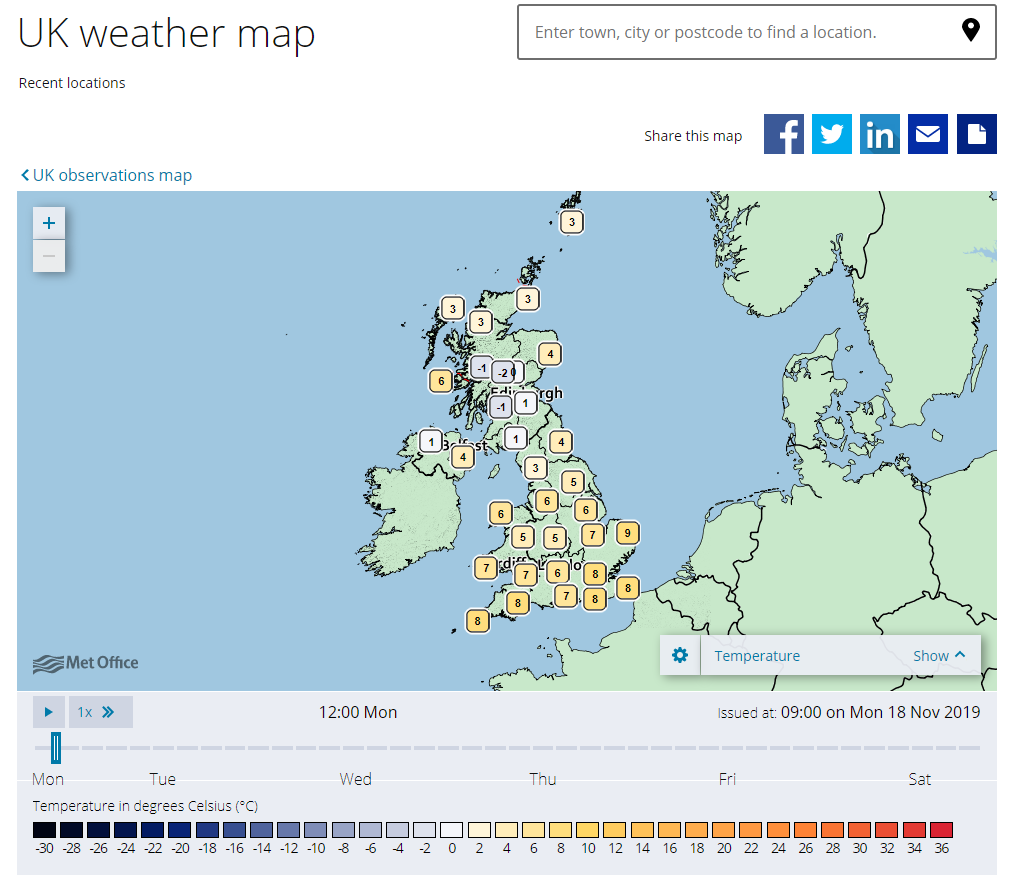The height and width of the screenshot is (888, 1020).
Task: Go back to UK observations map
Action: tap(106, 175)
